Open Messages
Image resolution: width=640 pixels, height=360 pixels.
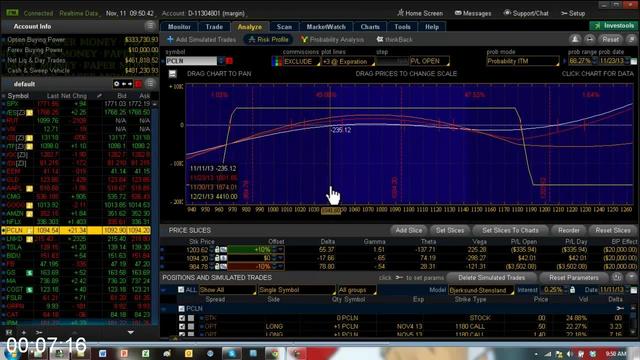point(473,13)
